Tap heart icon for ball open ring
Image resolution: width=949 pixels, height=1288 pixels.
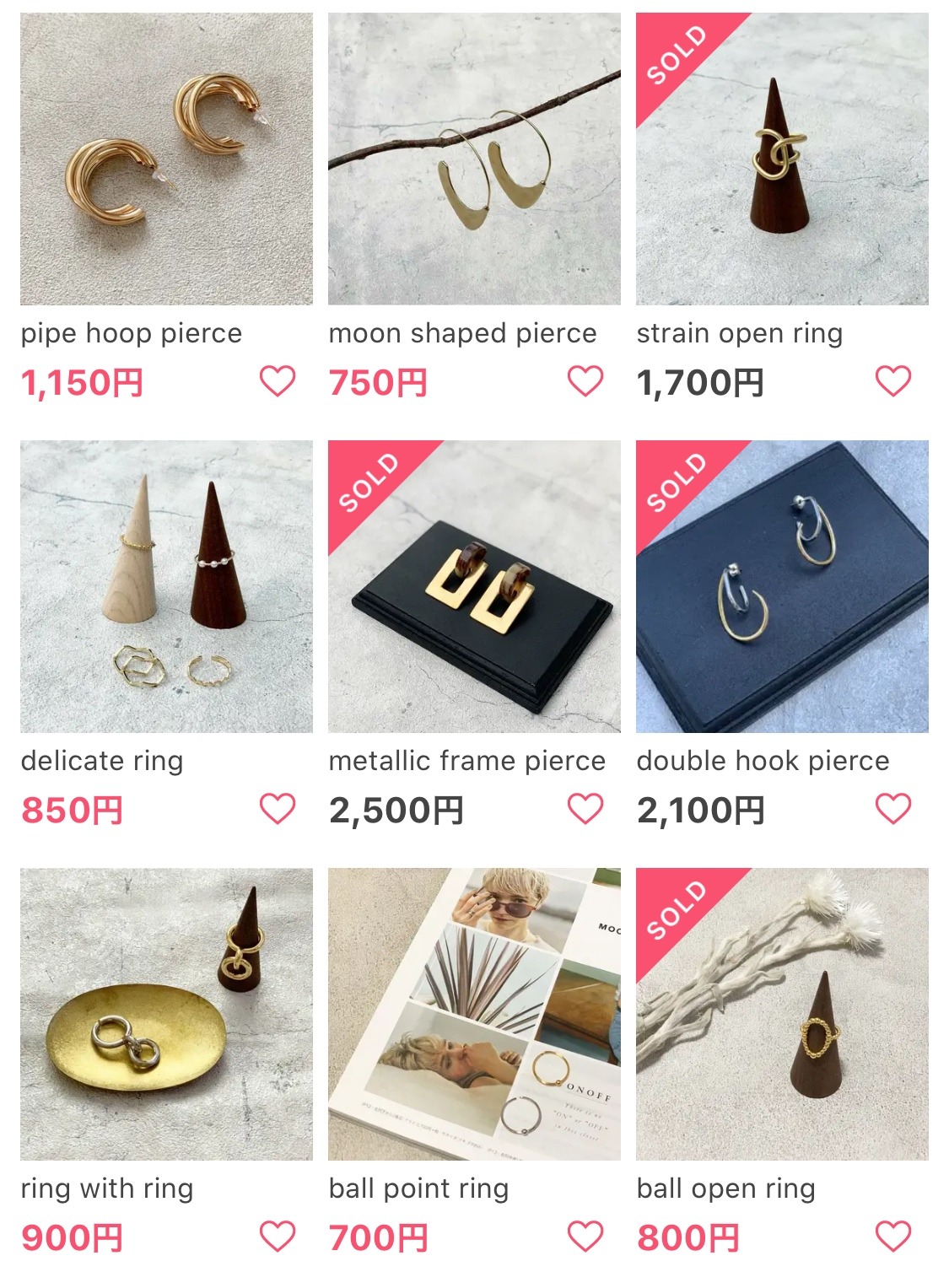893,1237
